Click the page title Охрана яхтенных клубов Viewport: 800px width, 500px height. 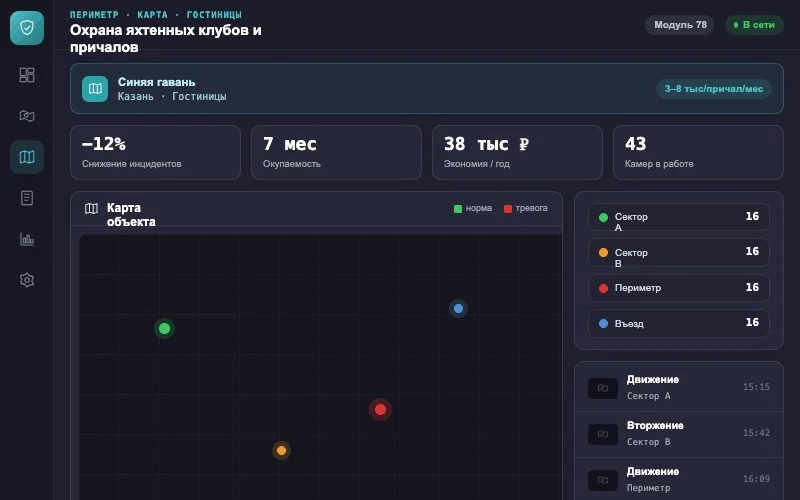166,38
